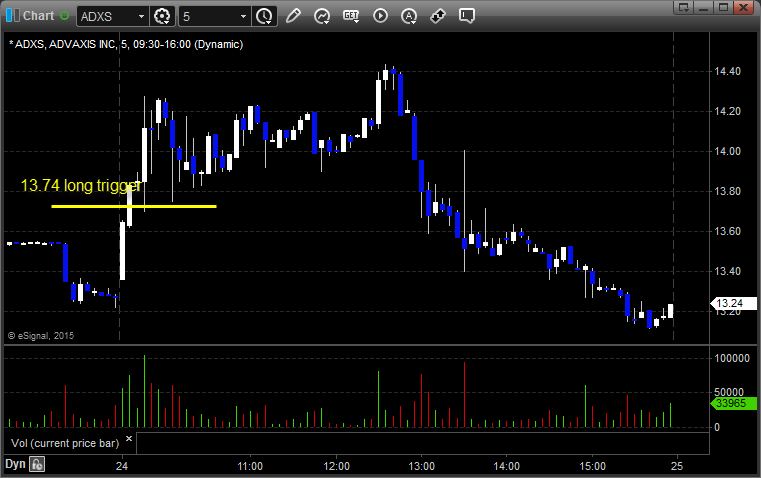Toggle the lock icon next to Dyn

pos(37,464)
